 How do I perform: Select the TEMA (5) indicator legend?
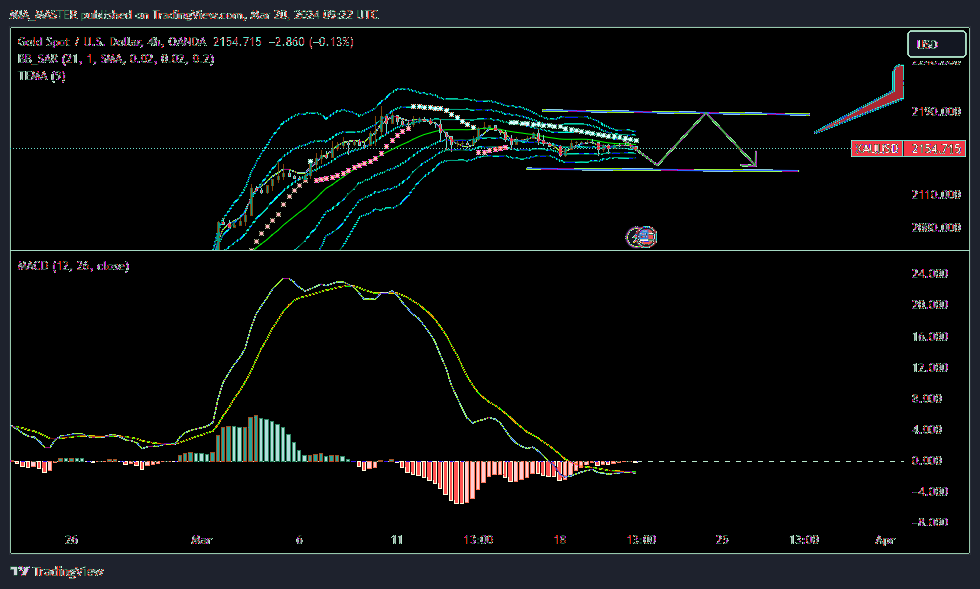pyautogui.click(x=41, y=76)
